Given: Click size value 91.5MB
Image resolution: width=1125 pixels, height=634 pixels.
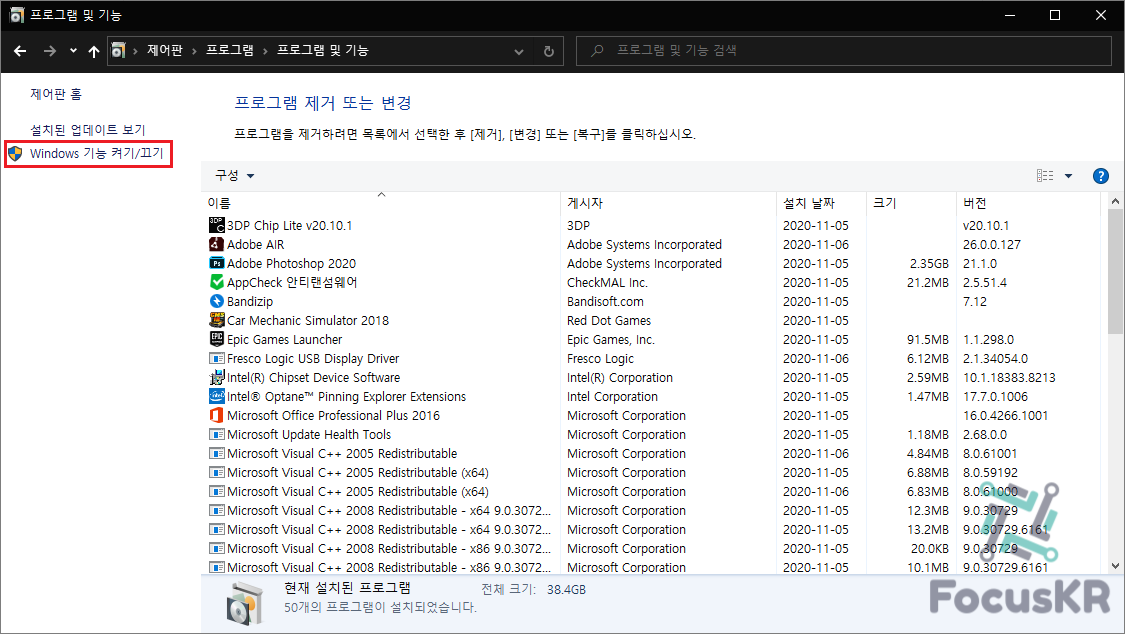Looking at the screenshot, I should [928, 339].
